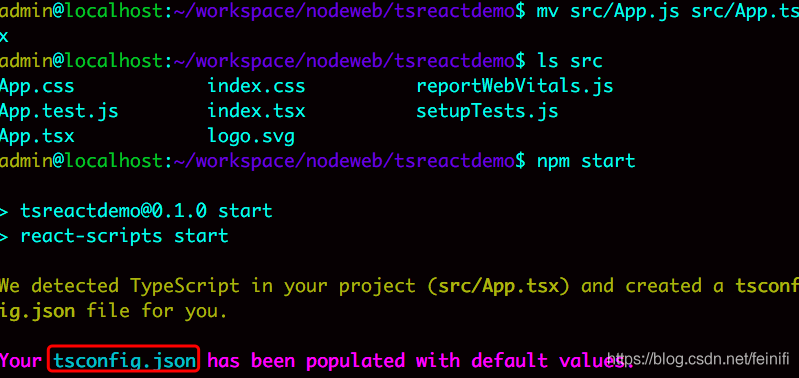The width and height of the screenshot is (799, 378).
Task: Click 'We detected TypeScript' message text
Action: (x=119, y=286)
